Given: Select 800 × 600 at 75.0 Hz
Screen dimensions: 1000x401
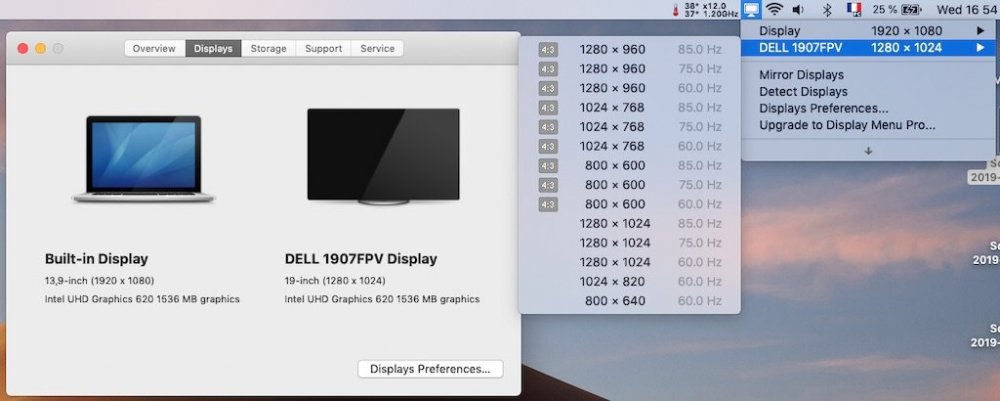Looking at the screenshot, I should (629, 185).
